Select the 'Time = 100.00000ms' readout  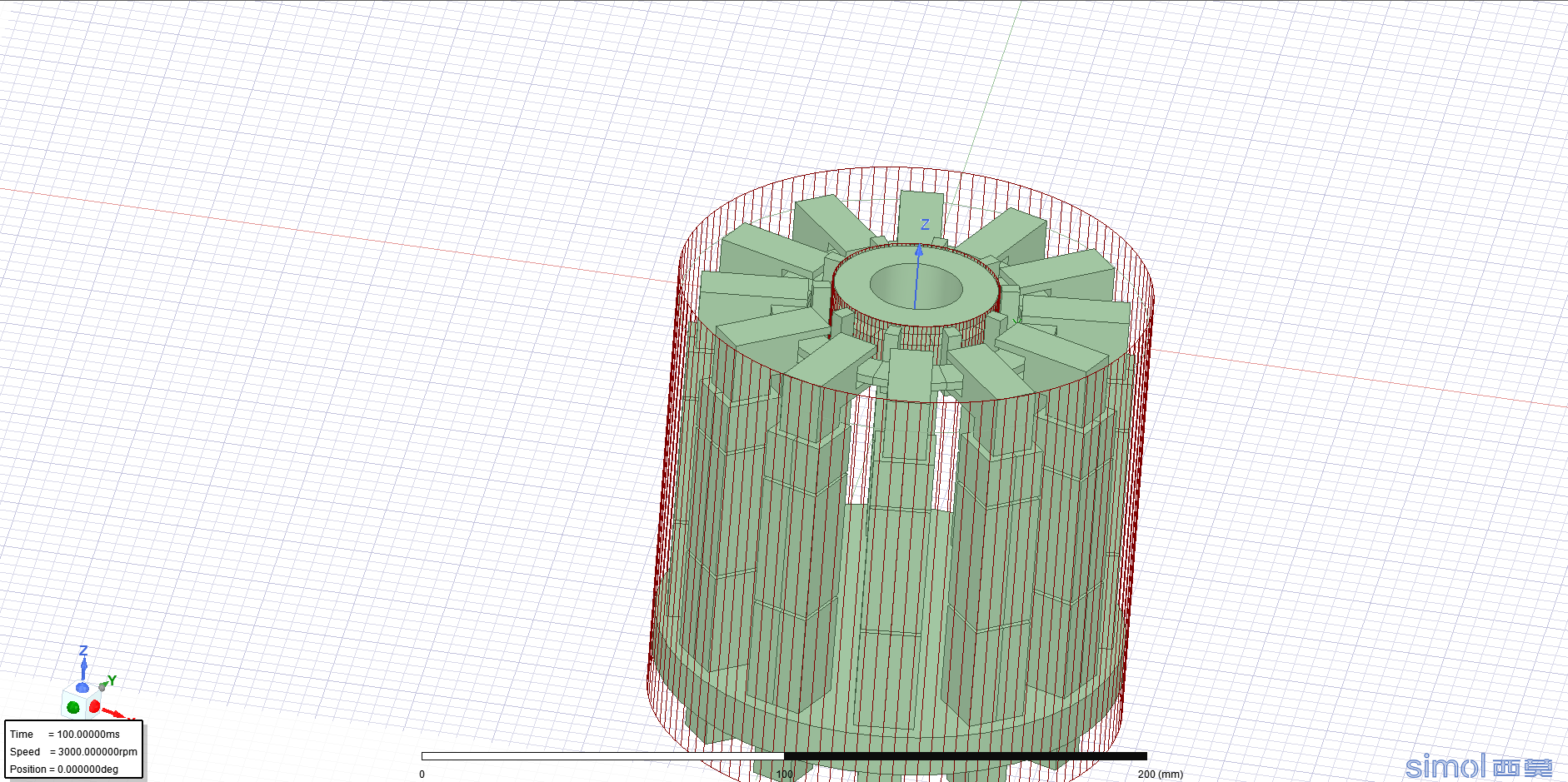[65, 735]
